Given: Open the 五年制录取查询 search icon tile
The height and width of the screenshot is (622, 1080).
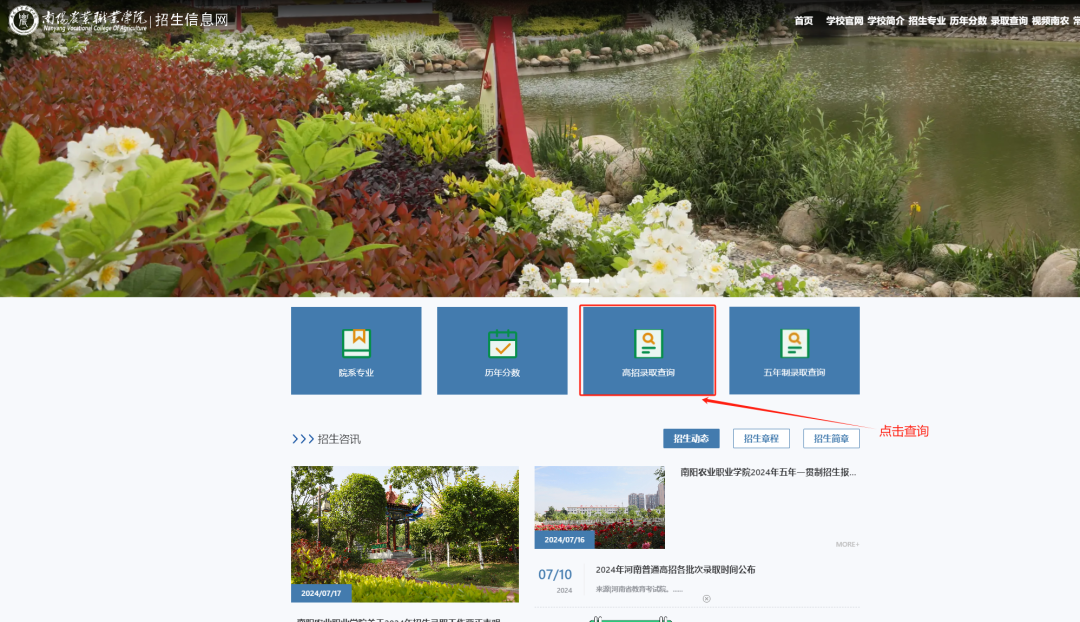Looking at the screenshot, I should tap(794, 351).
